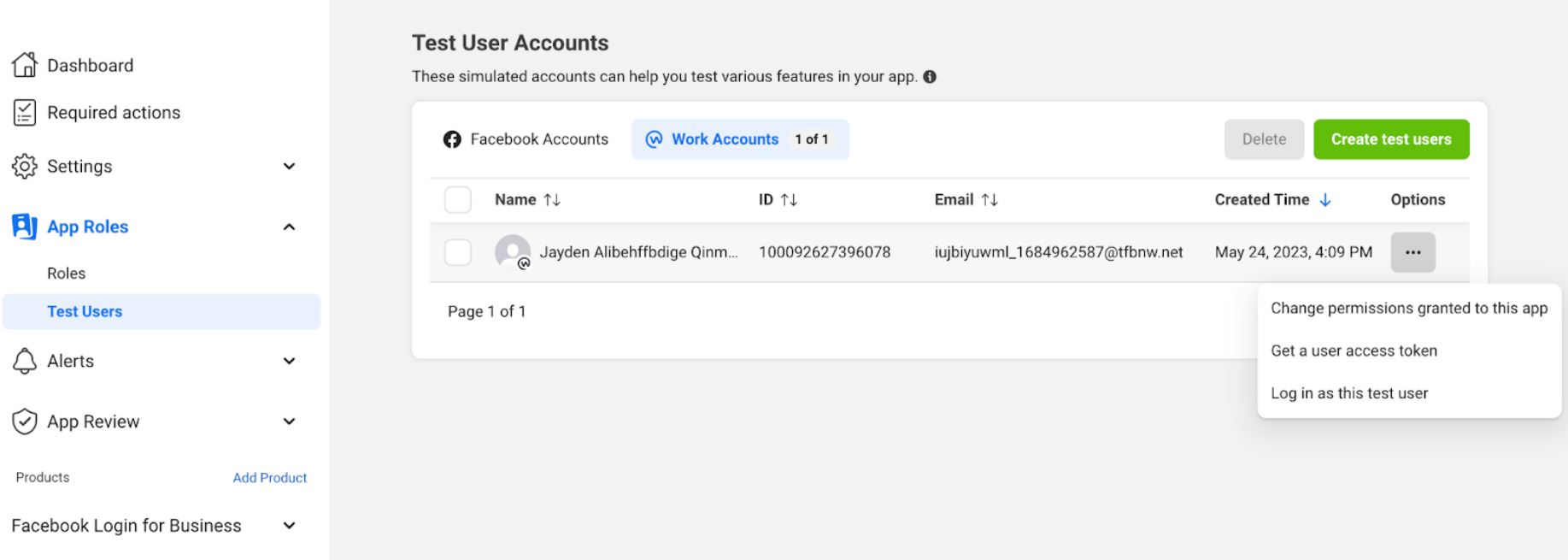Open Roles in the sidebar
Image resolution: width=1568 pixels, height=560 pixels.
[67, 274]
